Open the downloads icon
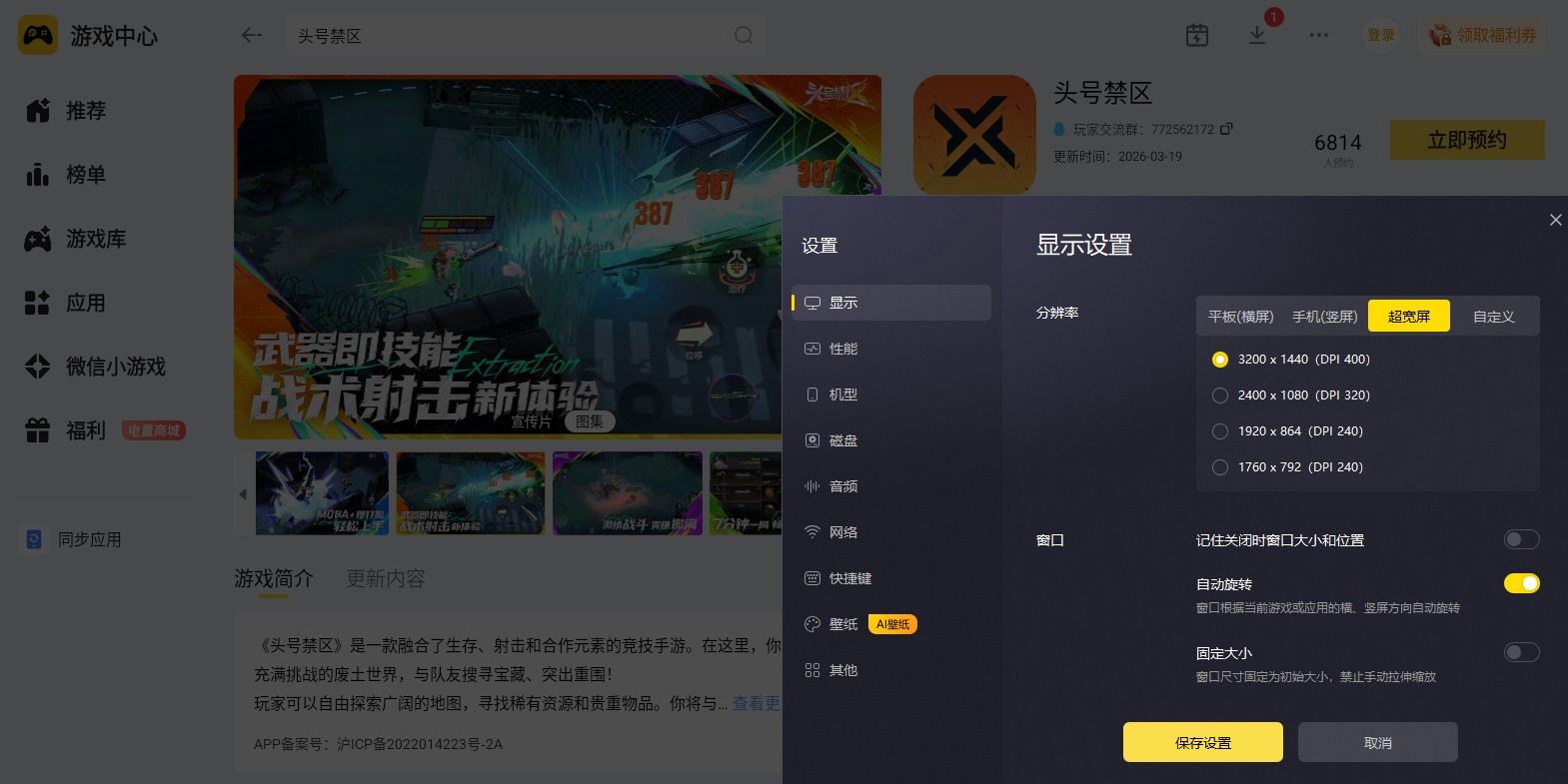Screen dimensions: 1568x784 (1257, 35)
